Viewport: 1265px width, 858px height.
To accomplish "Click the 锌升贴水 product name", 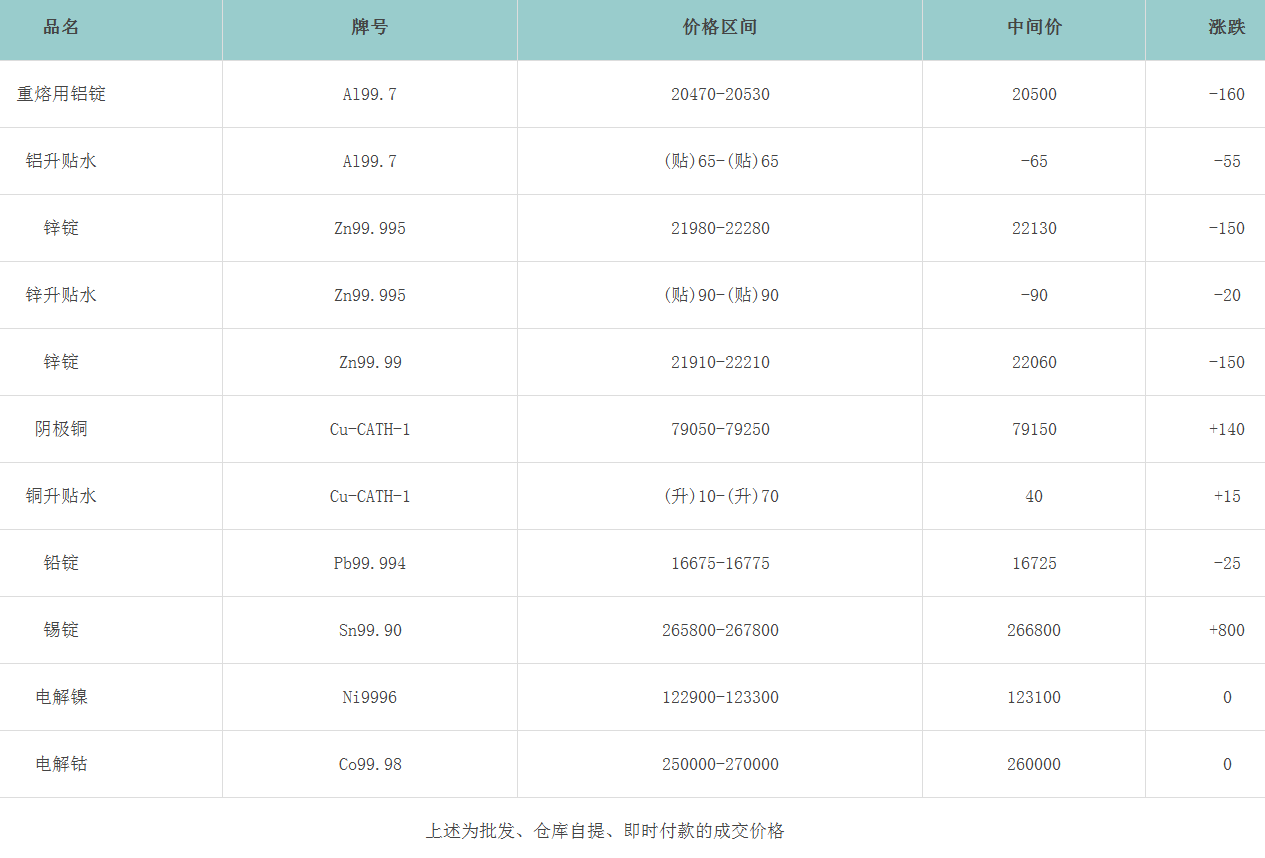I will (x=61, y=295).
